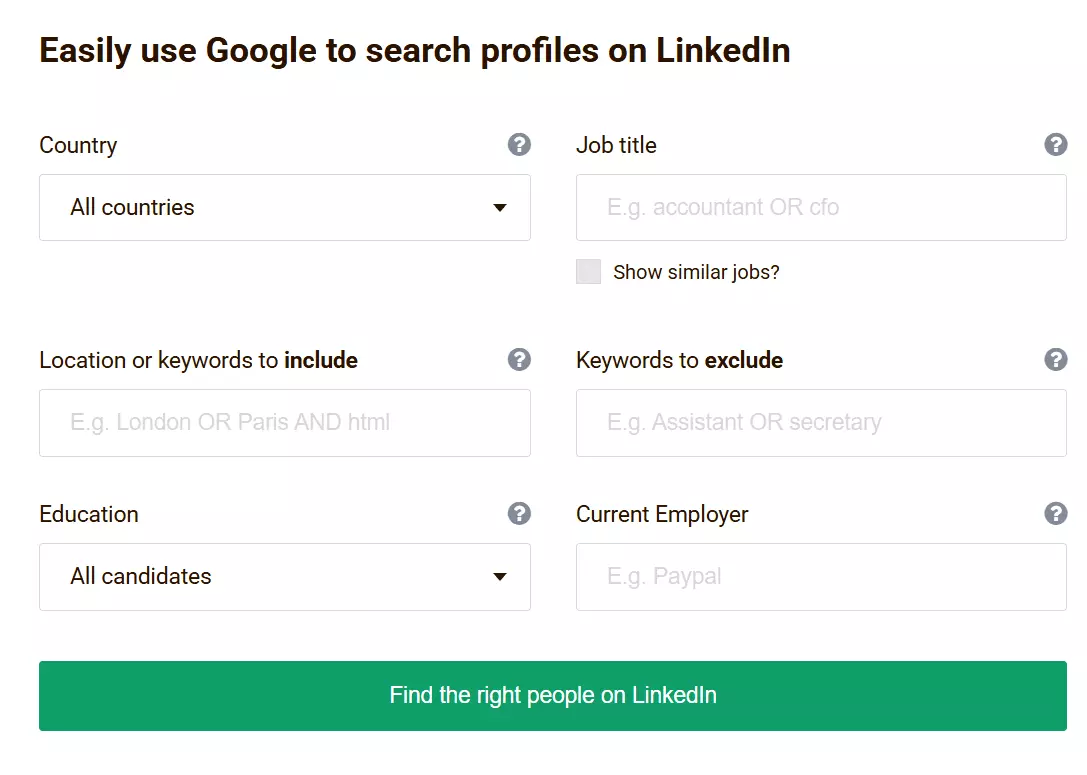Open the Country help tooltip icon
1087x775 pixels.
click(x=519, y=145)
